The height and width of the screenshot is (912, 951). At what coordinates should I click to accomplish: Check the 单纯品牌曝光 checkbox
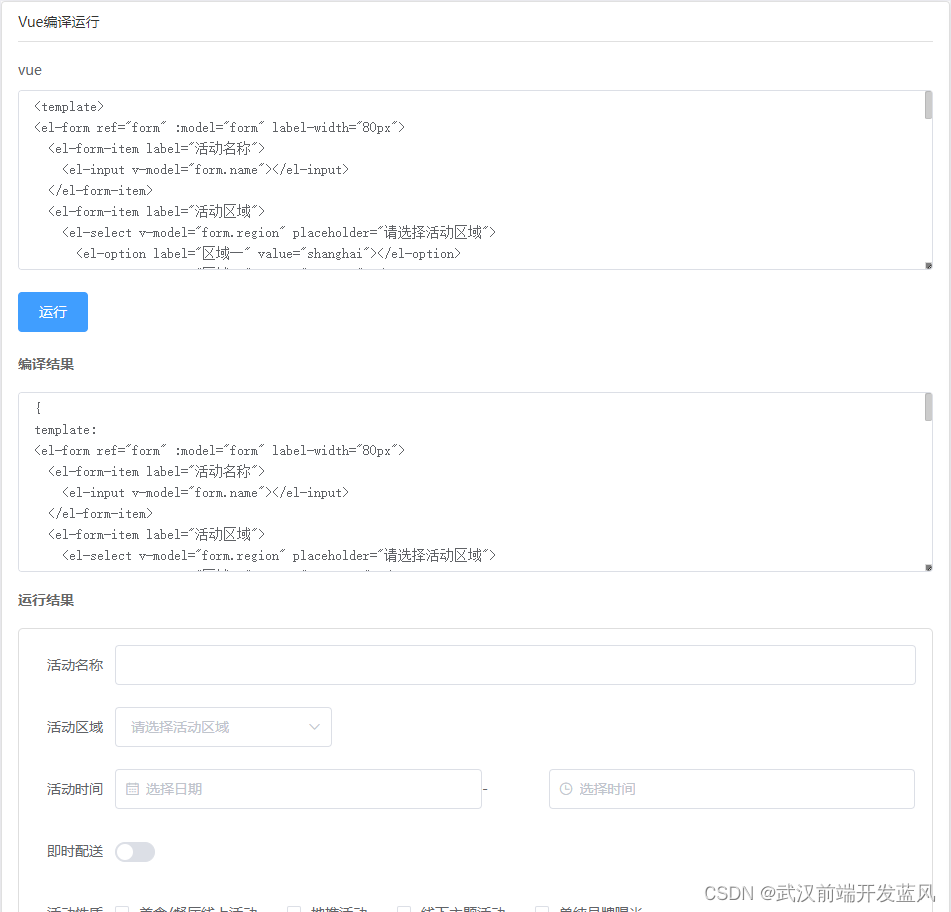point(545,908)
